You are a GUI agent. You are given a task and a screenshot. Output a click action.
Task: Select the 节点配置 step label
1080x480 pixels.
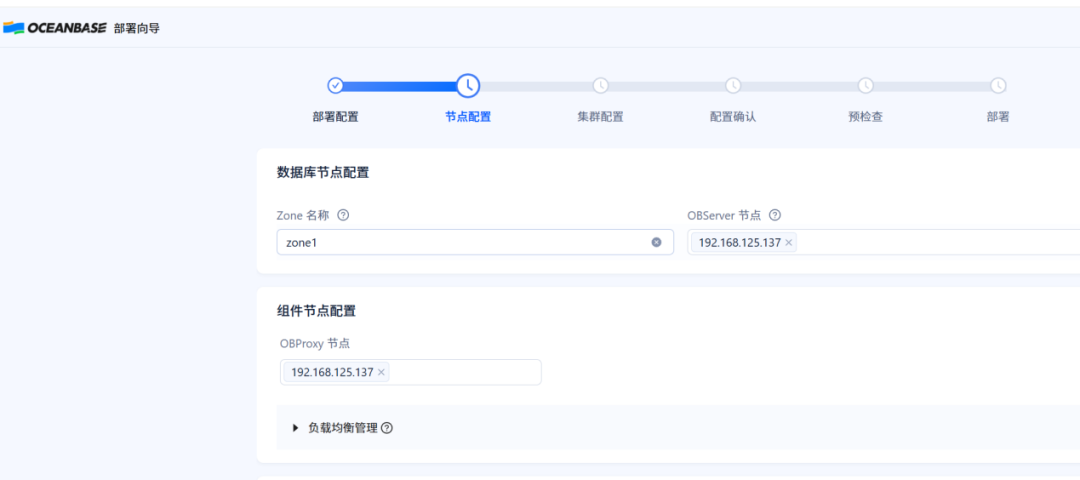pos(468,117)
